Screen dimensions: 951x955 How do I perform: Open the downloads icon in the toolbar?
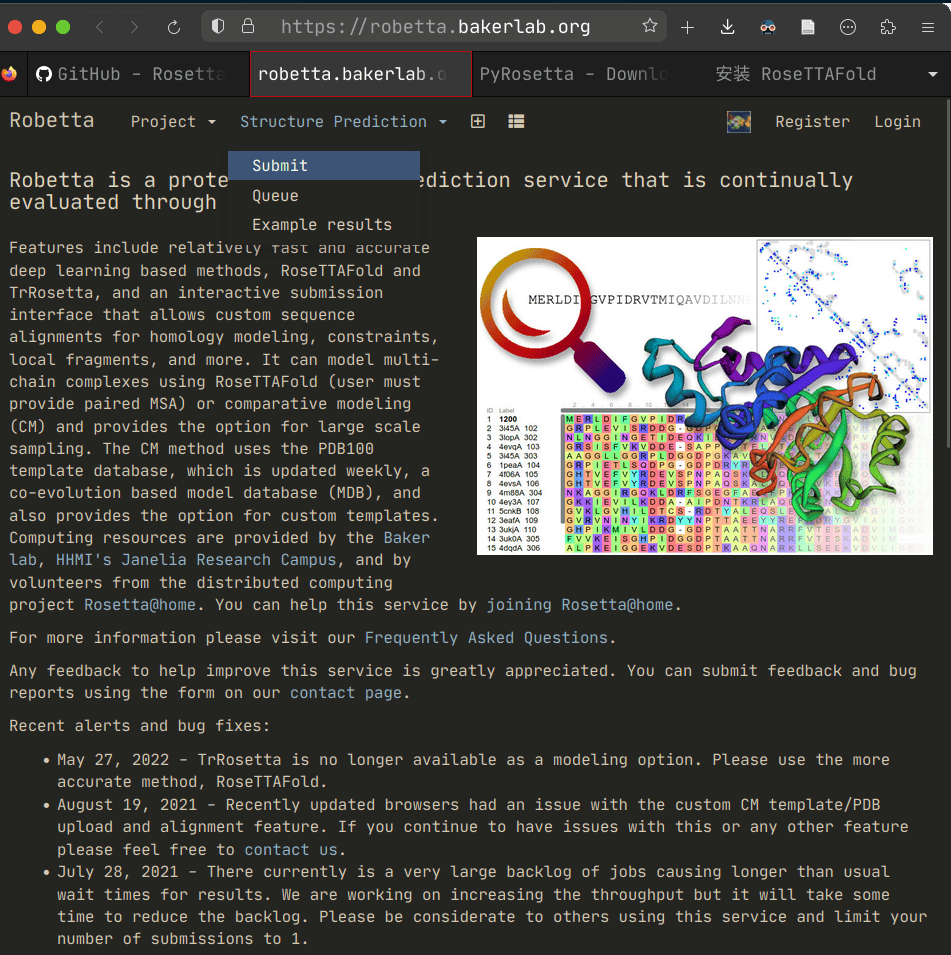point(727,27)
